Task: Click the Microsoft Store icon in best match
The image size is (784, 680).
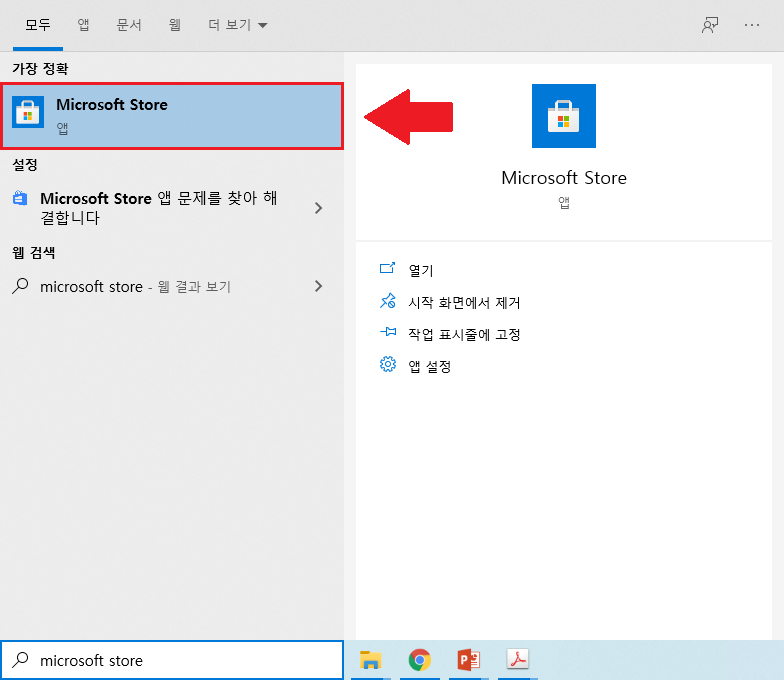Action: tap(28, 112)
